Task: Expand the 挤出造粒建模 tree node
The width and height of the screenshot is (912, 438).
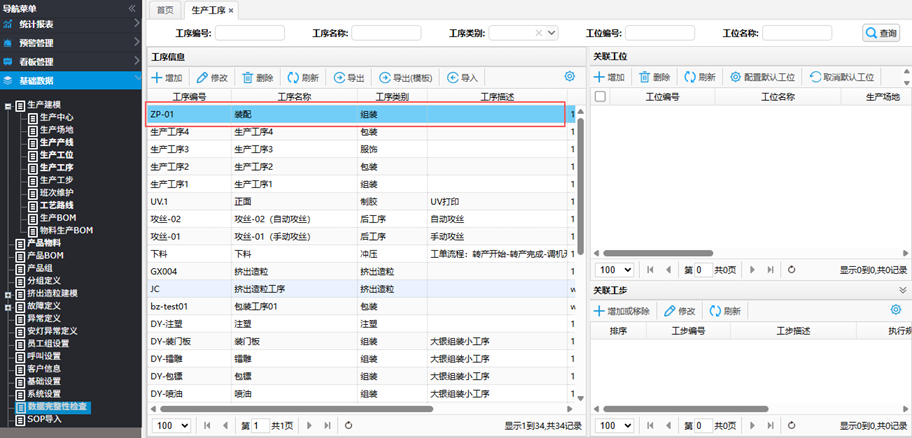Action: tap(8, 294)
